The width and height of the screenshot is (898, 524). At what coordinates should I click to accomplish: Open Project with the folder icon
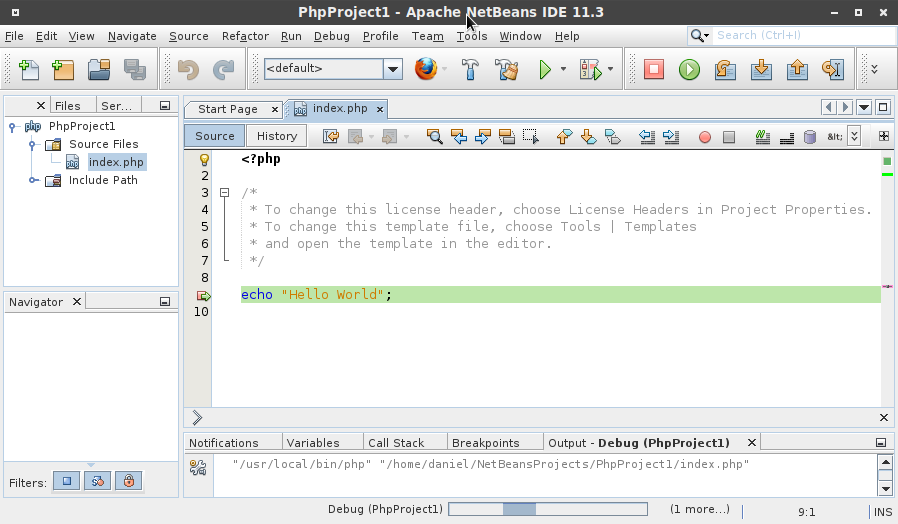99,70
